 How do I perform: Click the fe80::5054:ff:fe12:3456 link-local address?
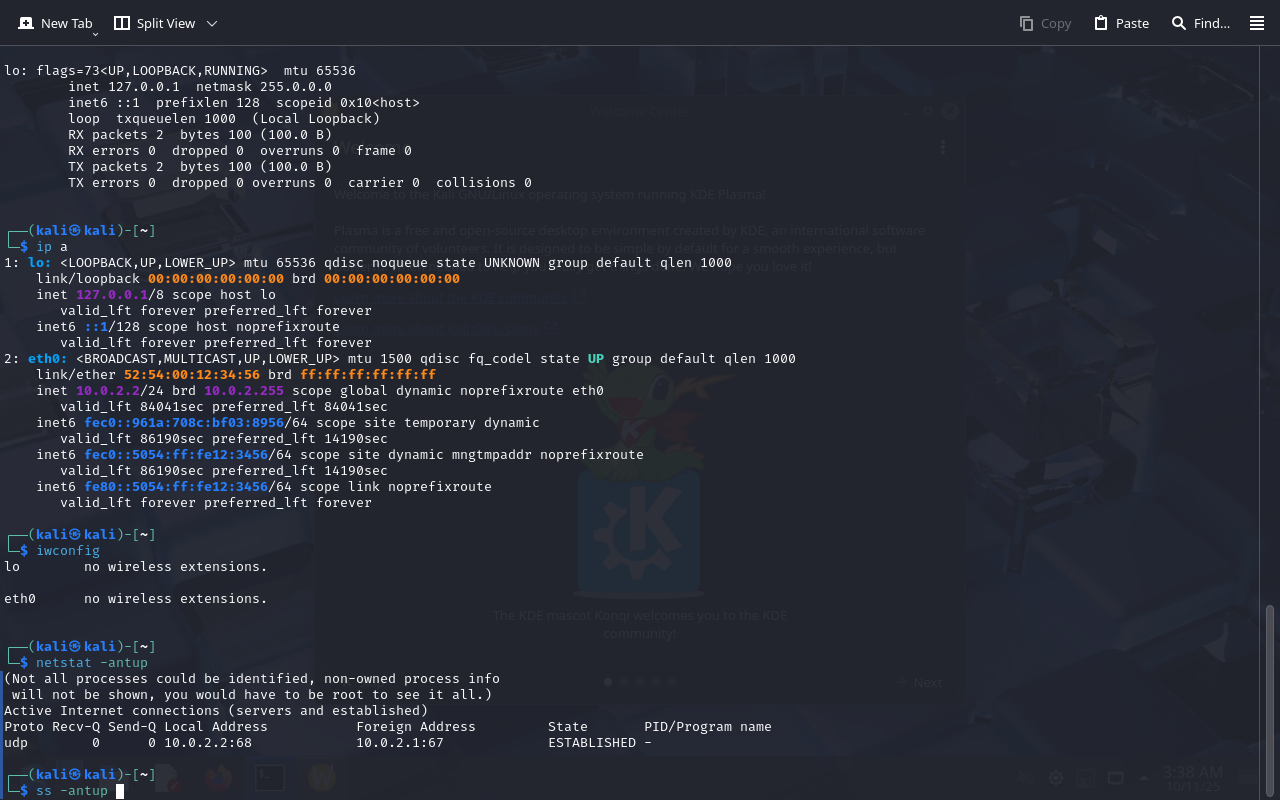[175, 487]
